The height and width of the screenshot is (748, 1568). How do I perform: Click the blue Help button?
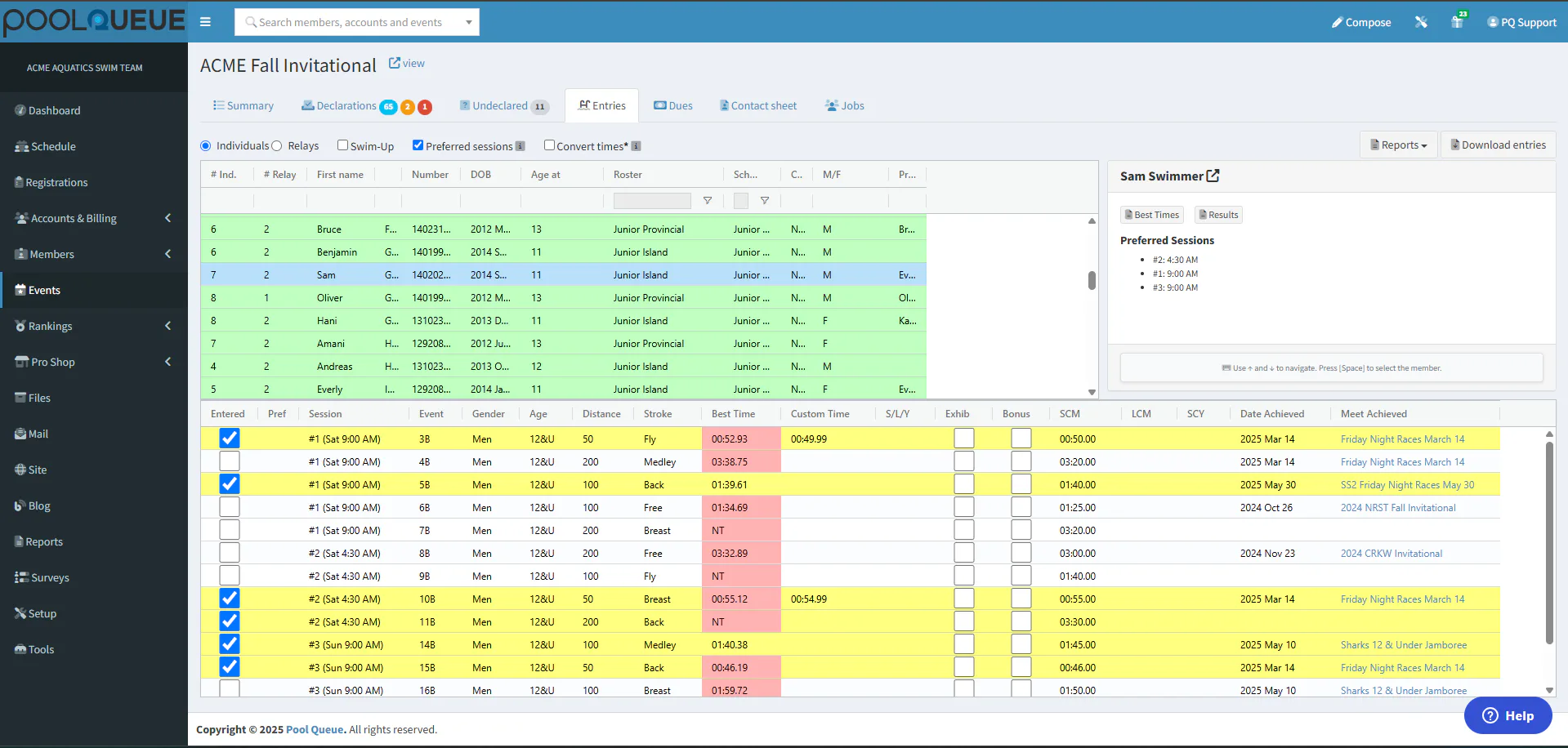click(x=1508, y=715)
